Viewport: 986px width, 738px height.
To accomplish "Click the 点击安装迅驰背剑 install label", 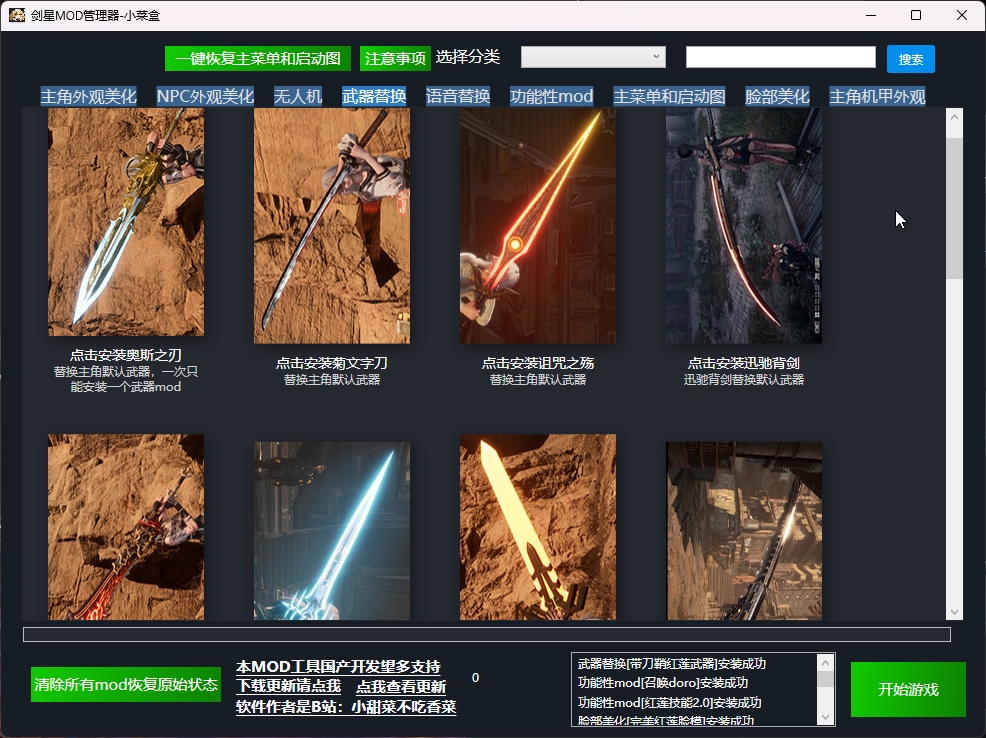I will (x=744, y=363).
